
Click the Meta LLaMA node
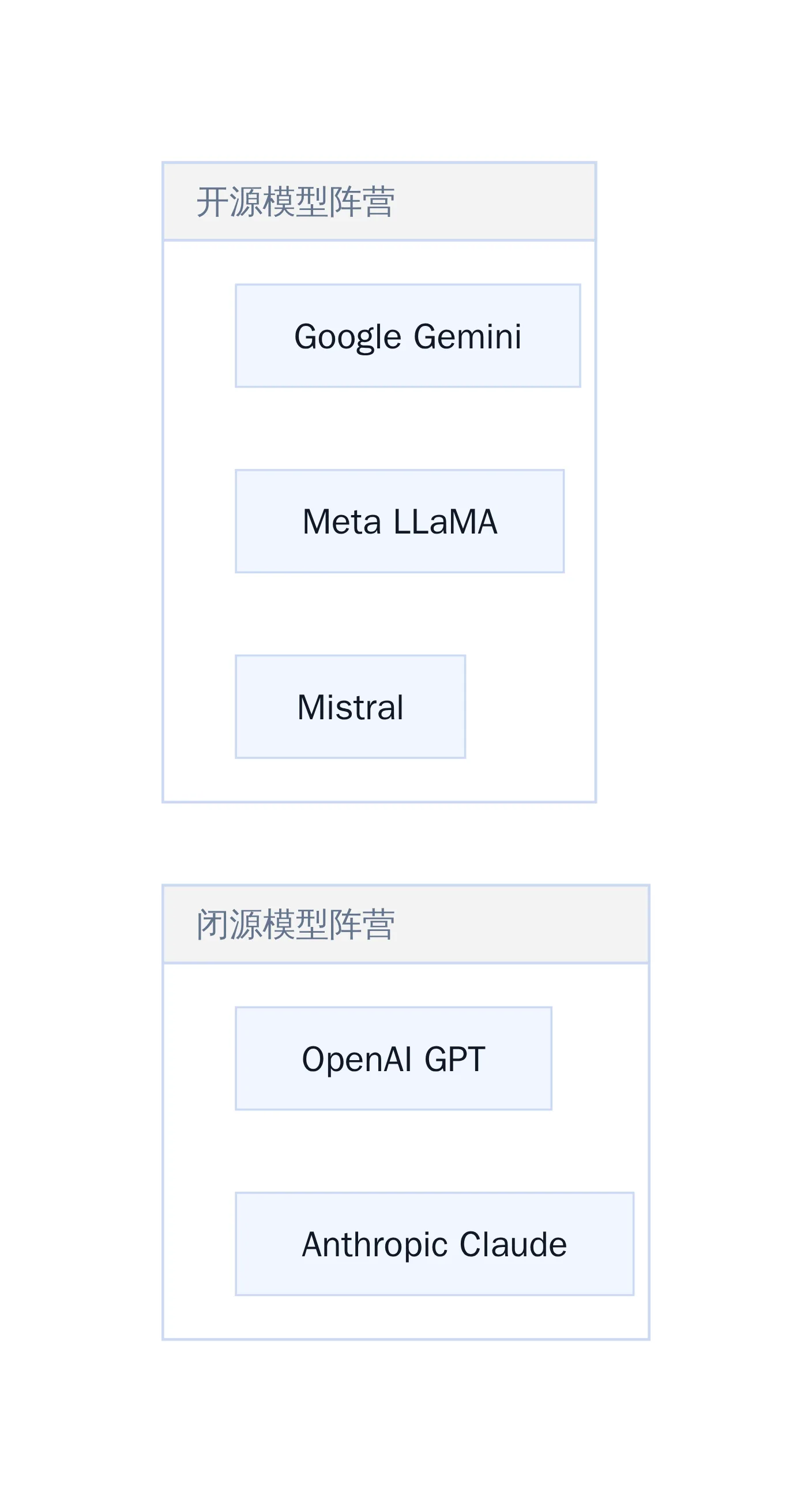[x=399, y=521]
